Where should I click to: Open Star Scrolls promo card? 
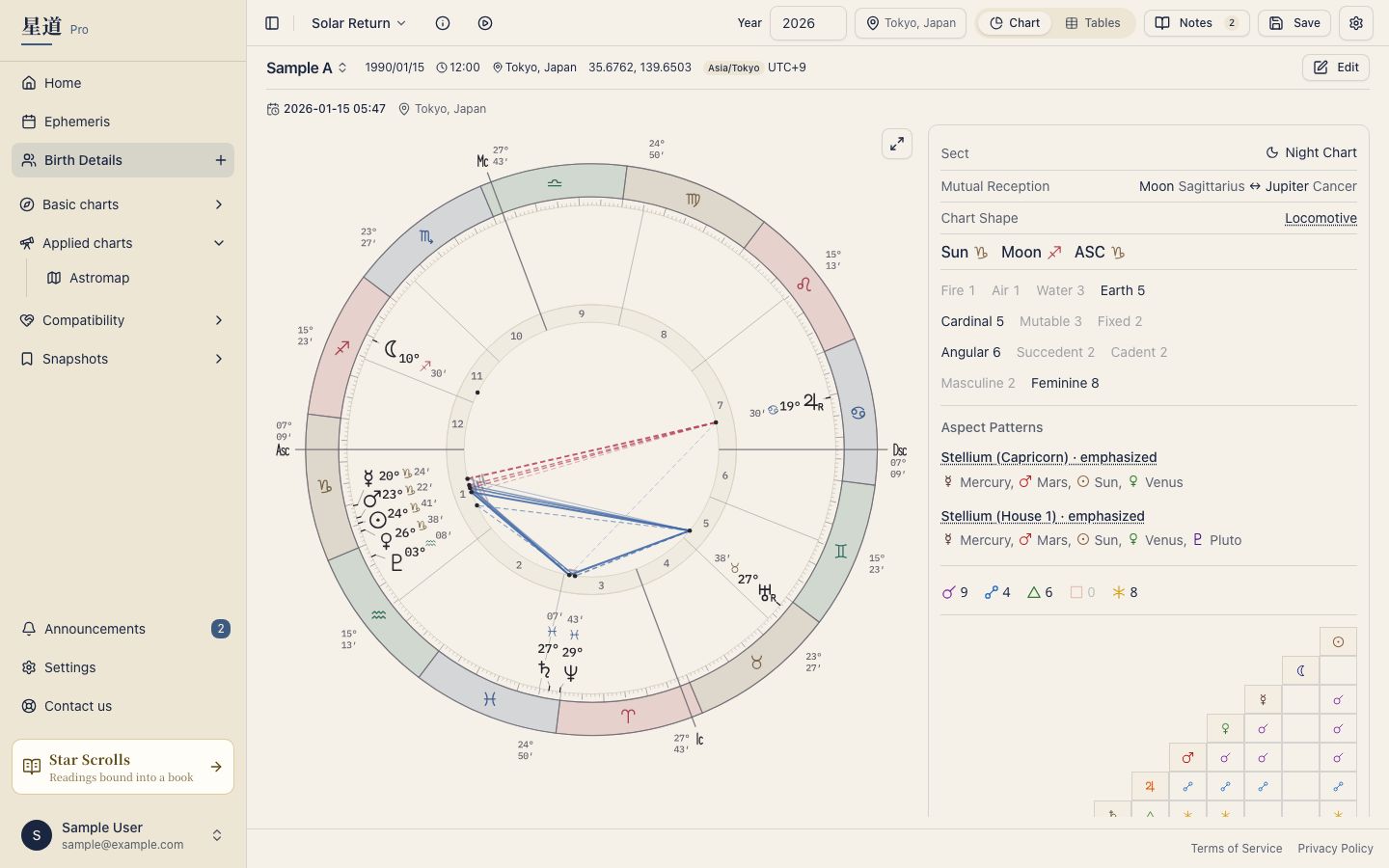tap(123, 767)
